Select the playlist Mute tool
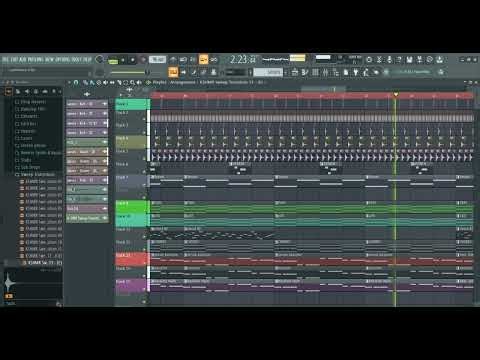 (x=105, y=82)
